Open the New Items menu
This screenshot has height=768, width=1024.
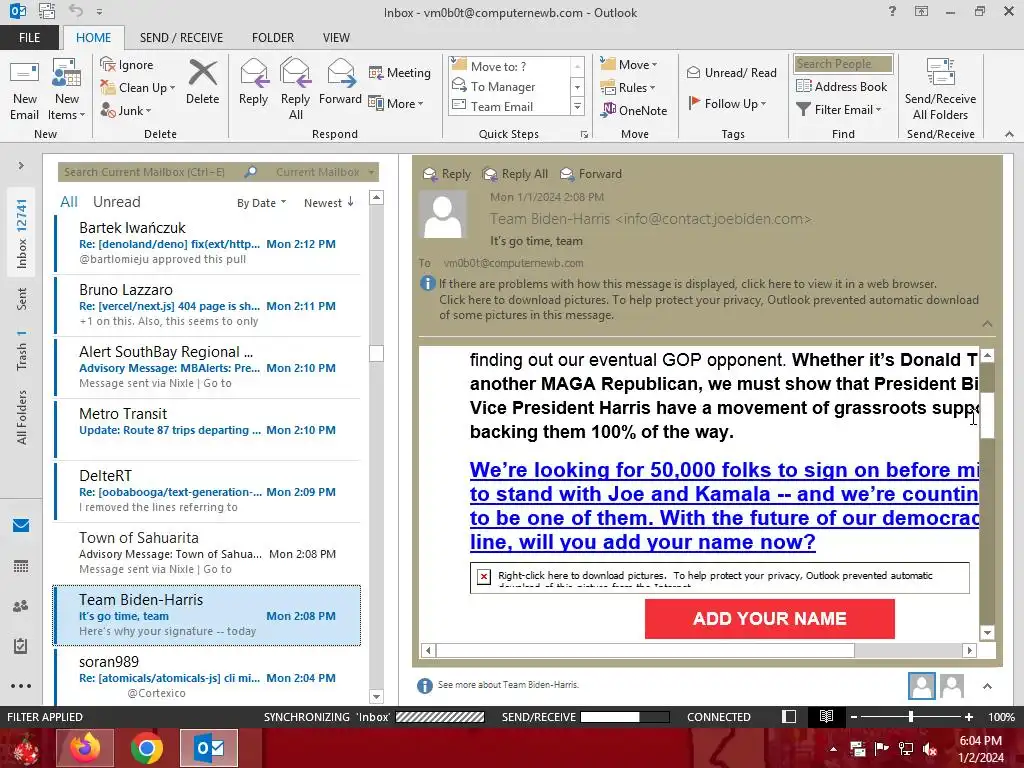tap(67, 90)
